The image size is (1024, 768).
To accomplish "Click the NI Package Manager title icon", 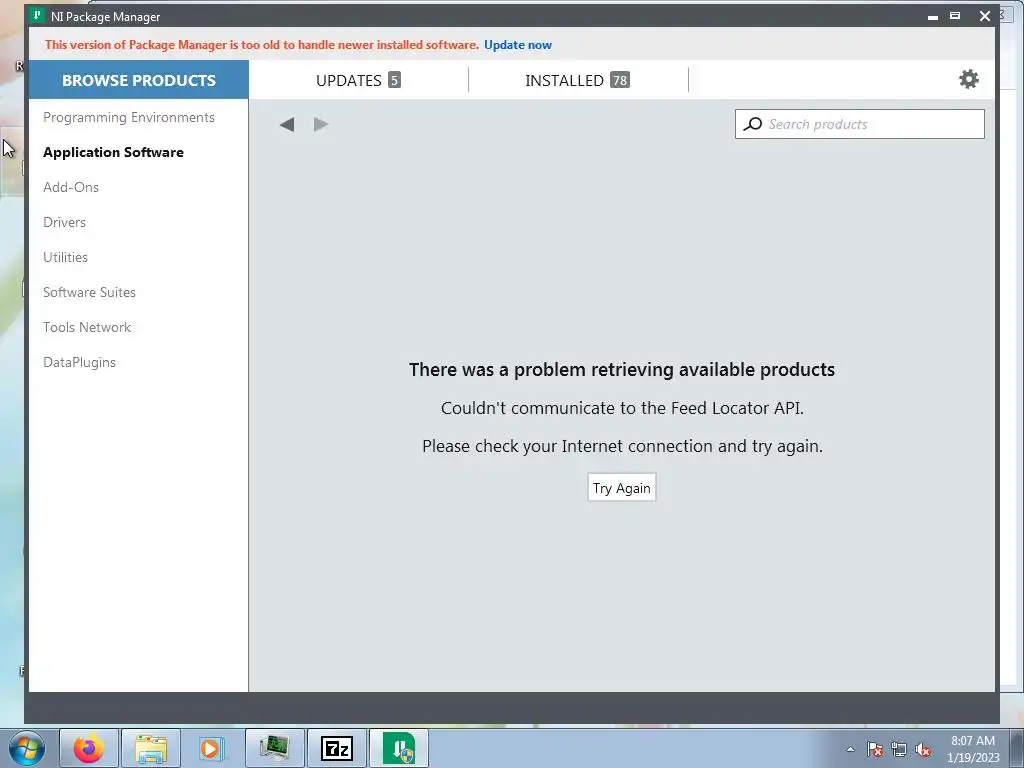I will 38,16.
